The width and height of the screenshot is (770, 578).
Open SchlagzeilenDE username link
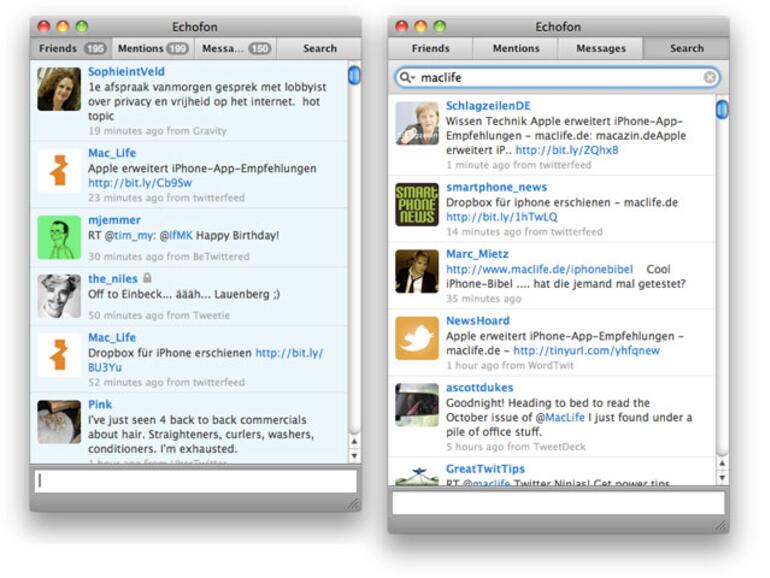pyautogui.click(x=488, y=106)
